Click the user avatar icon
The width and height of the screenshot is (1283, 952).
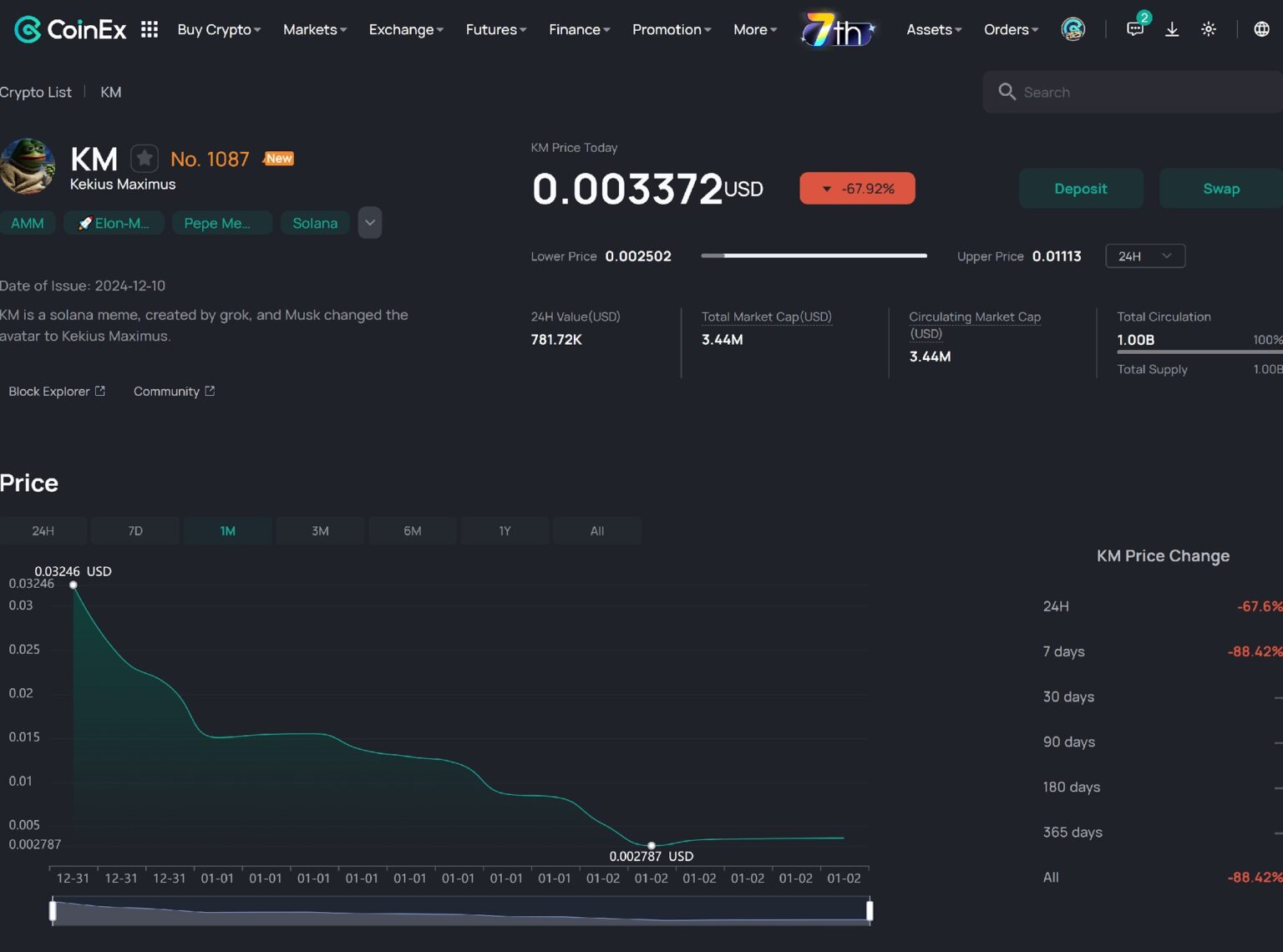(1073, 29)
